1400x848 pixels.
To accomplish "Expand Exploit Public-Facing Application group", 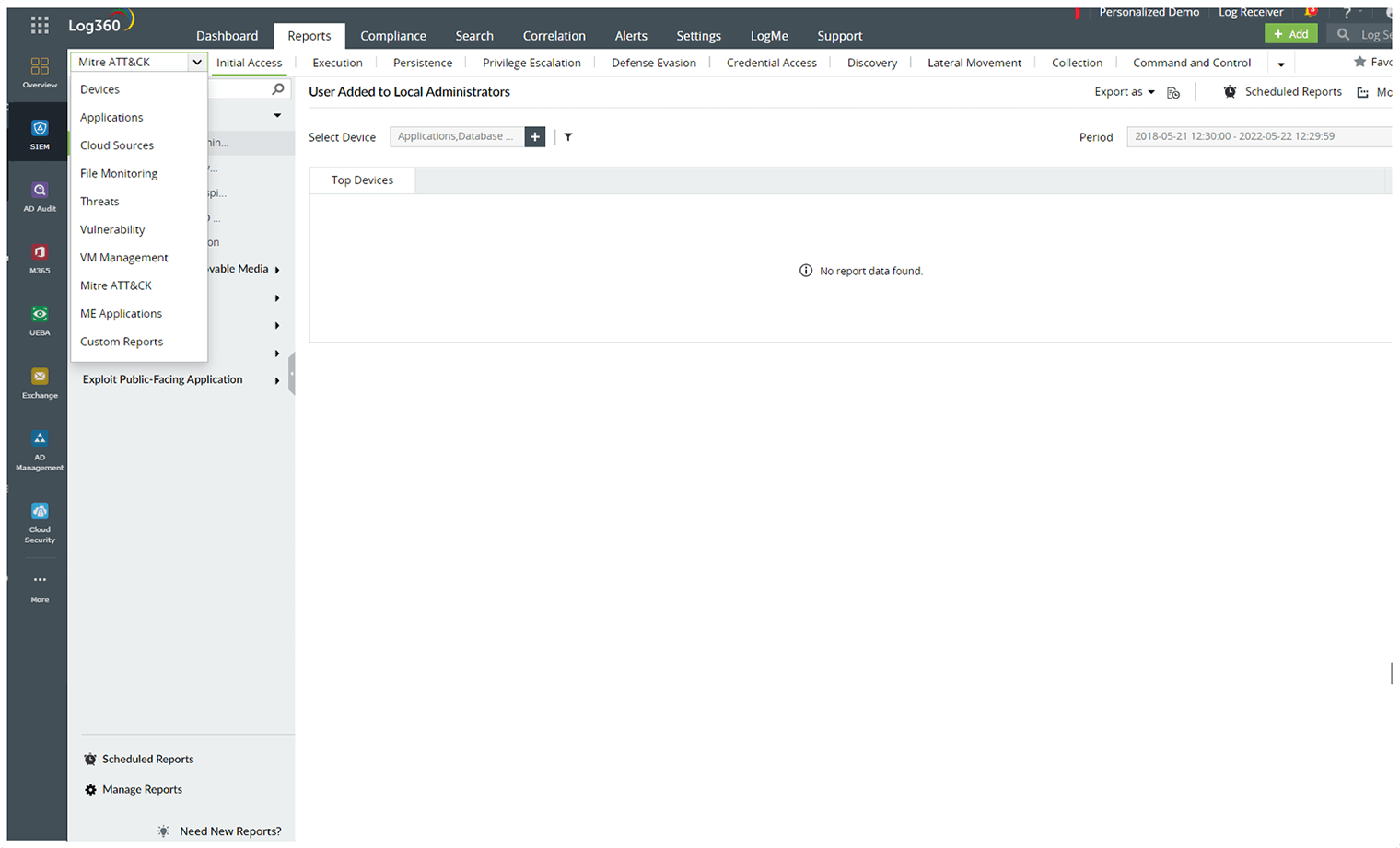I will point(277,380).
